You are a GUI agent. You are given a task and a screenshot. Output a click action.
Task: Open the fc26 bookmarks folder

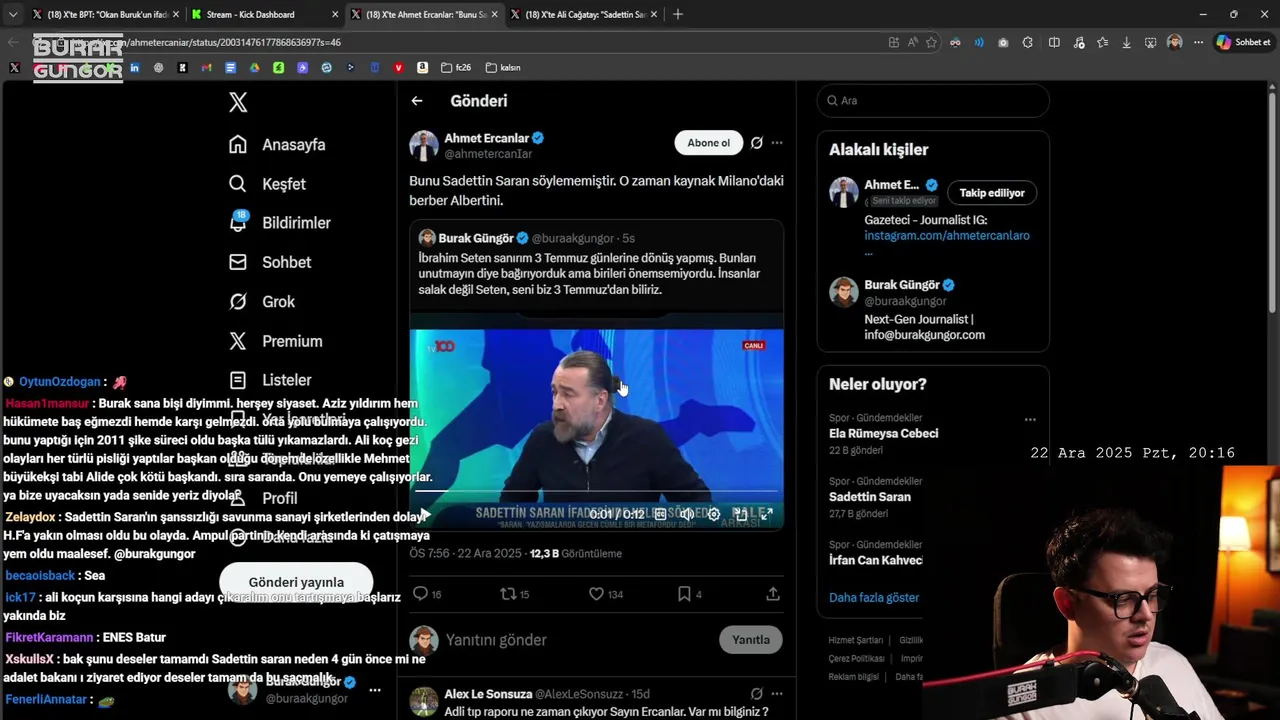[457, 68]
